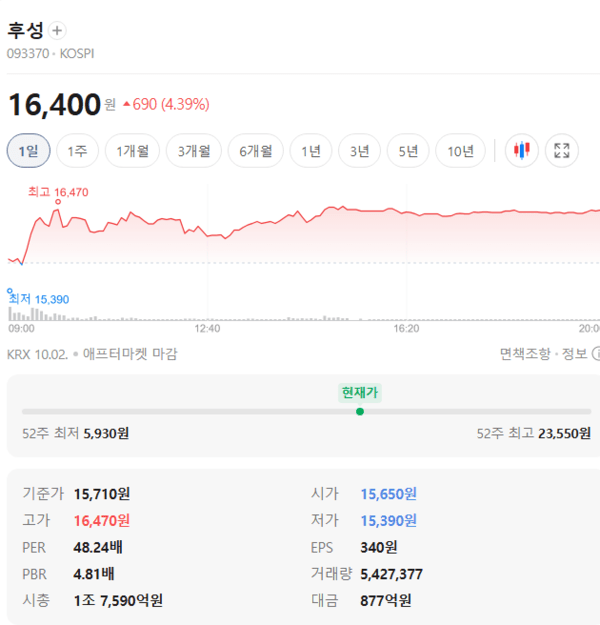Click the PBR 4.81배 value
The height and width of the screenshot is (625, 600).
pyautogui.click(x=94, y=574)
